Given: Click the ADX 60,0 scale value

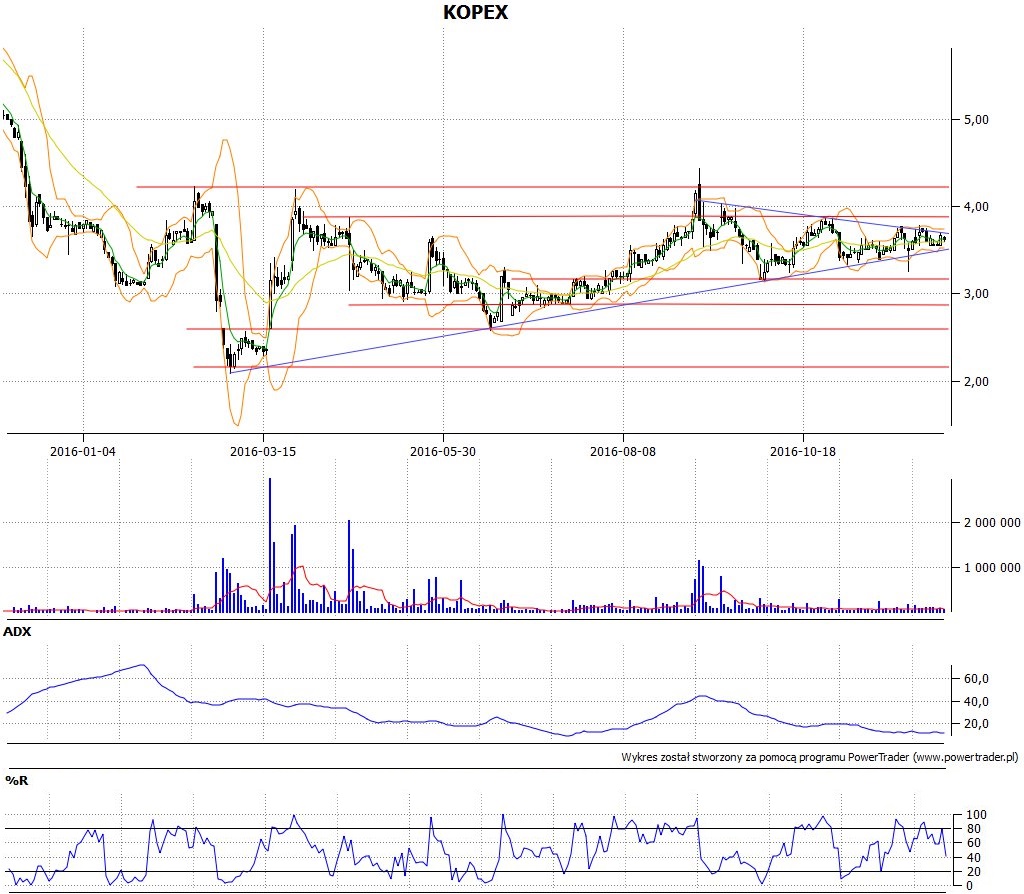Looking at the screenshot, I should 976,678.
